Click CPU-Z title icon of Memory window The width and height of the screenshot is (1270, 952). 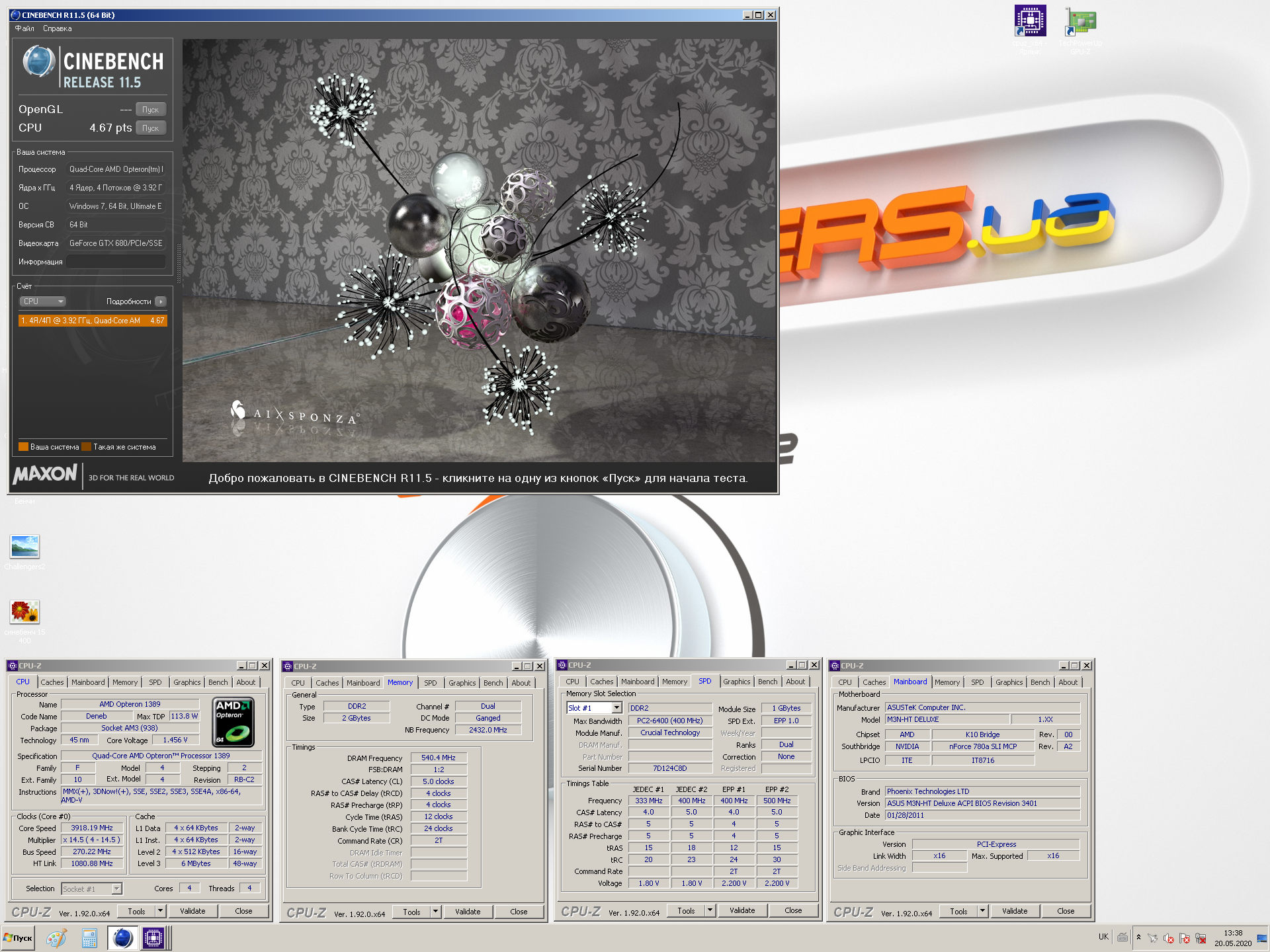pos(288,666)
